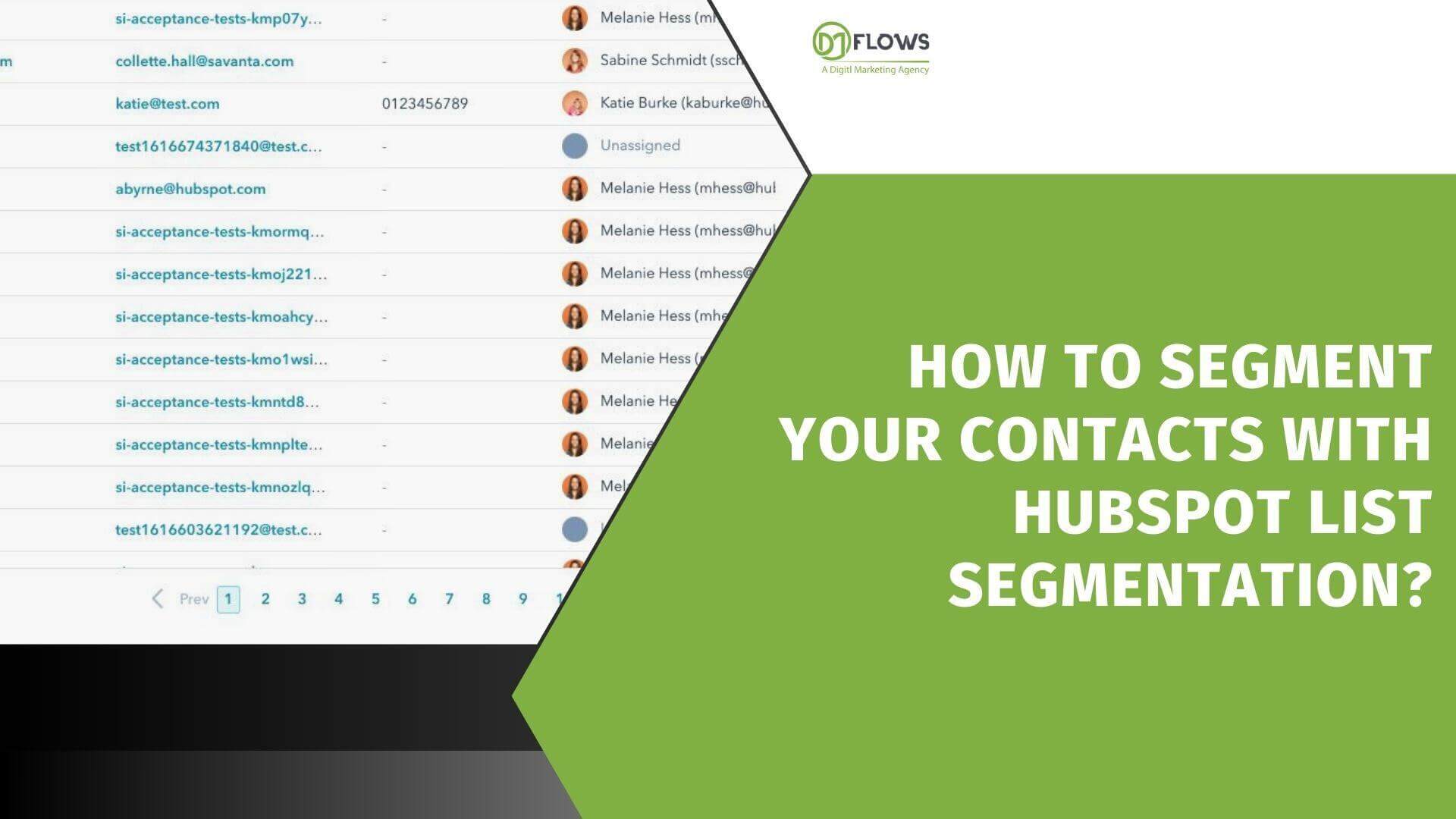Select page 3 in pagination

tap(302, 598)
